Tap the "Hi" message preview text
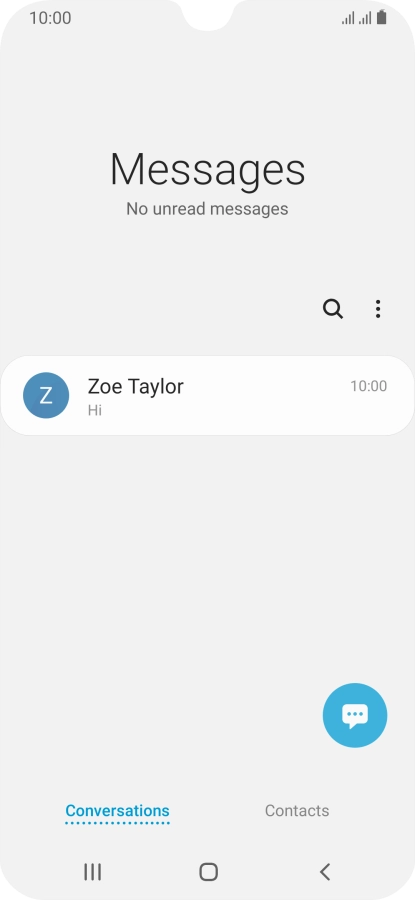The height and width of the screenshot is (900, 415). pyautogui.click(x=95, y=410)
